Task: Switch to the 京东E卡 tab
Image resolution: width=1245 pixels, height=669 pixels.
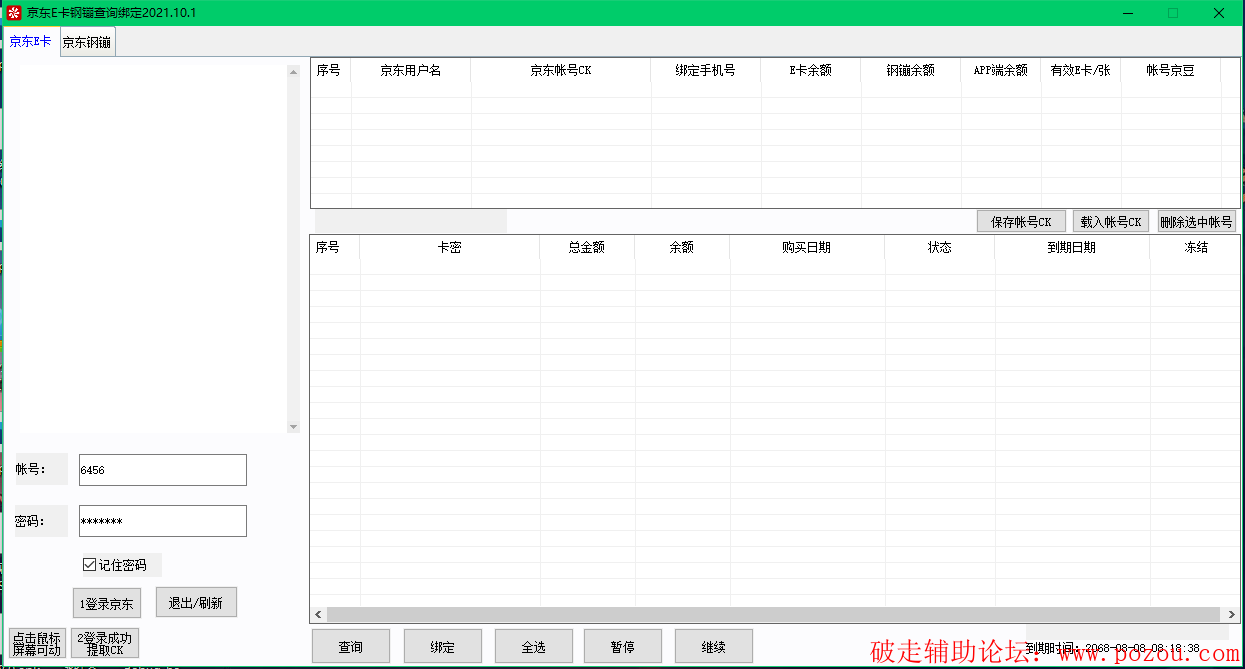Action: point(30,42)
